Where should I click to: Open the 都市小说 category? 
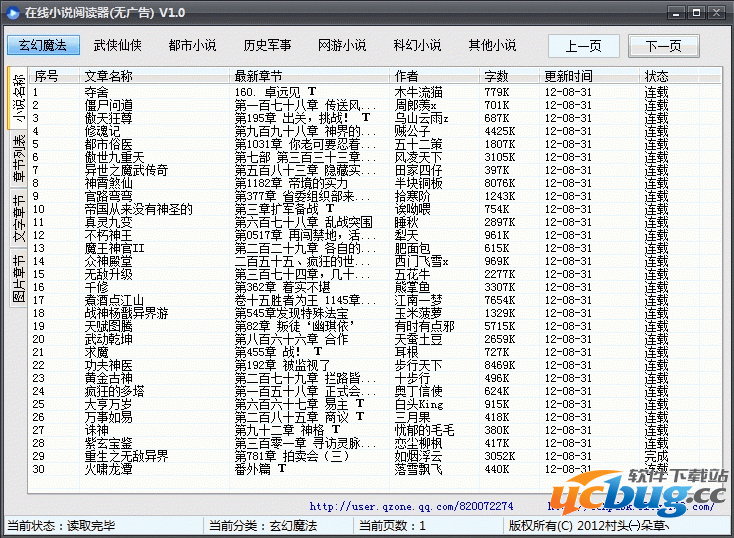(x=192, y=45)
